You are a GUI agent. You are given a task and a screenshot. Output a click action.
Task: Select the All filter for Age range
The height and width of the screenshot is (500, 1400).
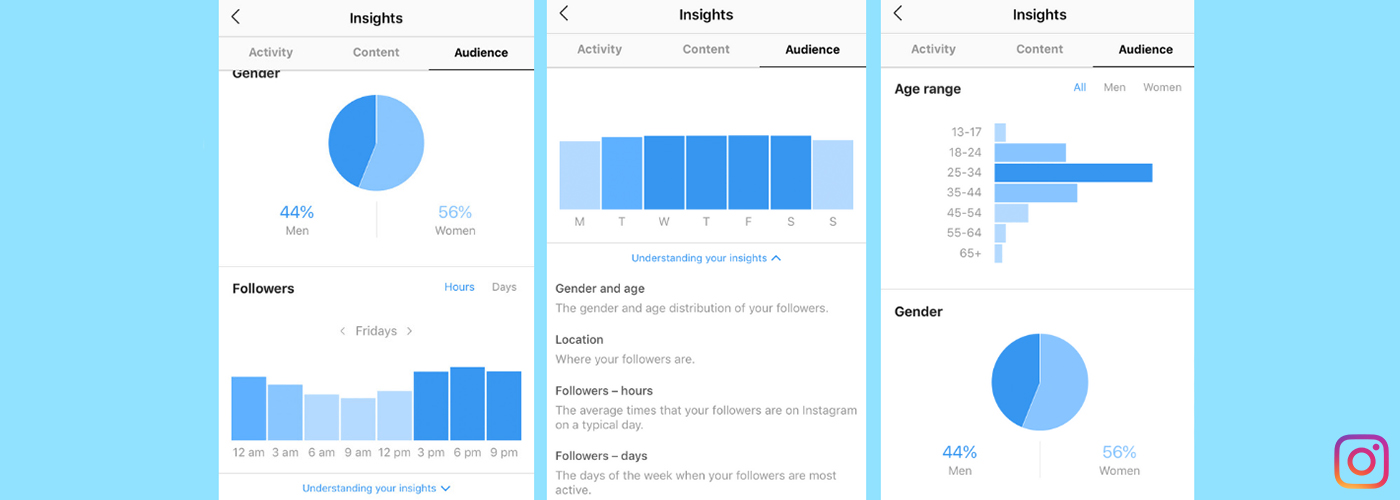(1079, 88)
